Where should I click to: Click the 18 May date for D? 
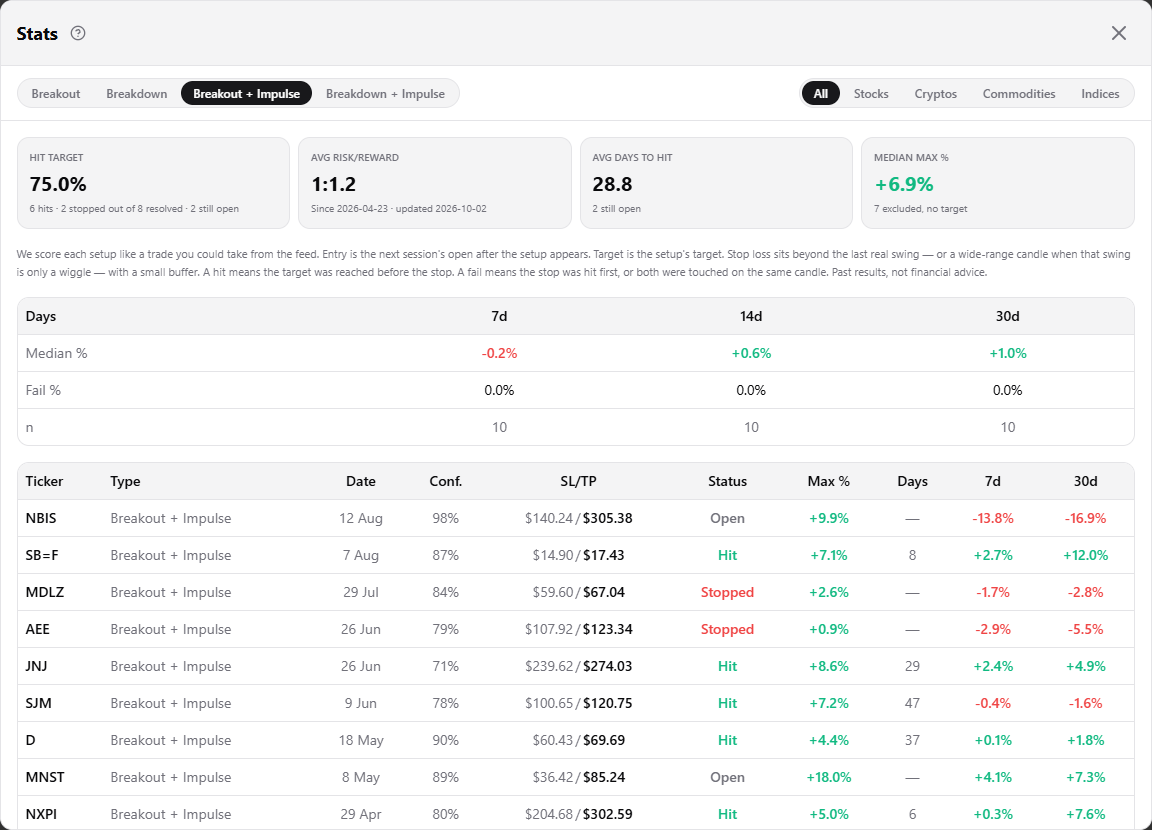point(361,740)
